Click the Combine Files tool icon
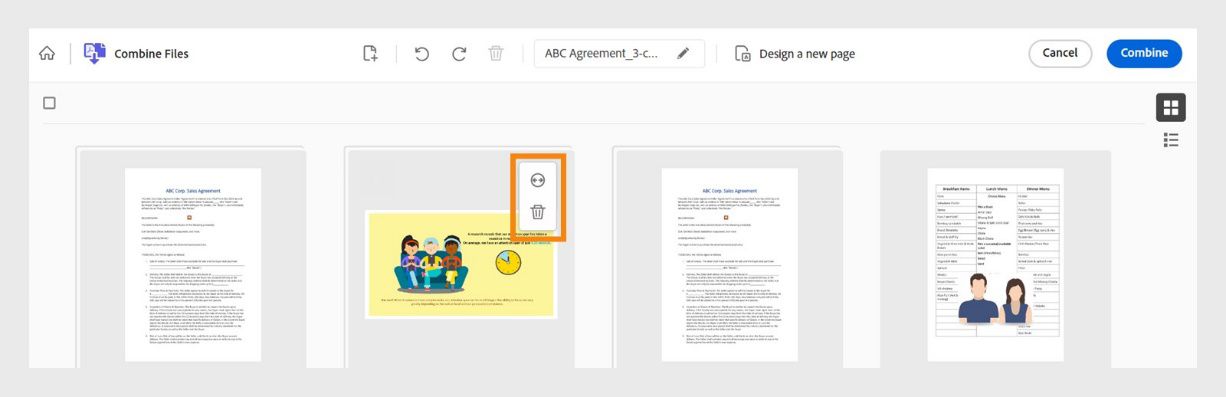 [95, 54]
